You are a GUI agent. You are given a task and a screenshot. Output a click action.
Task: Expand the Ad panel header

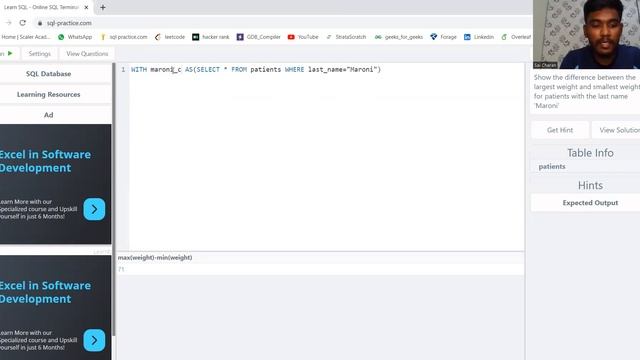point(49,115)
